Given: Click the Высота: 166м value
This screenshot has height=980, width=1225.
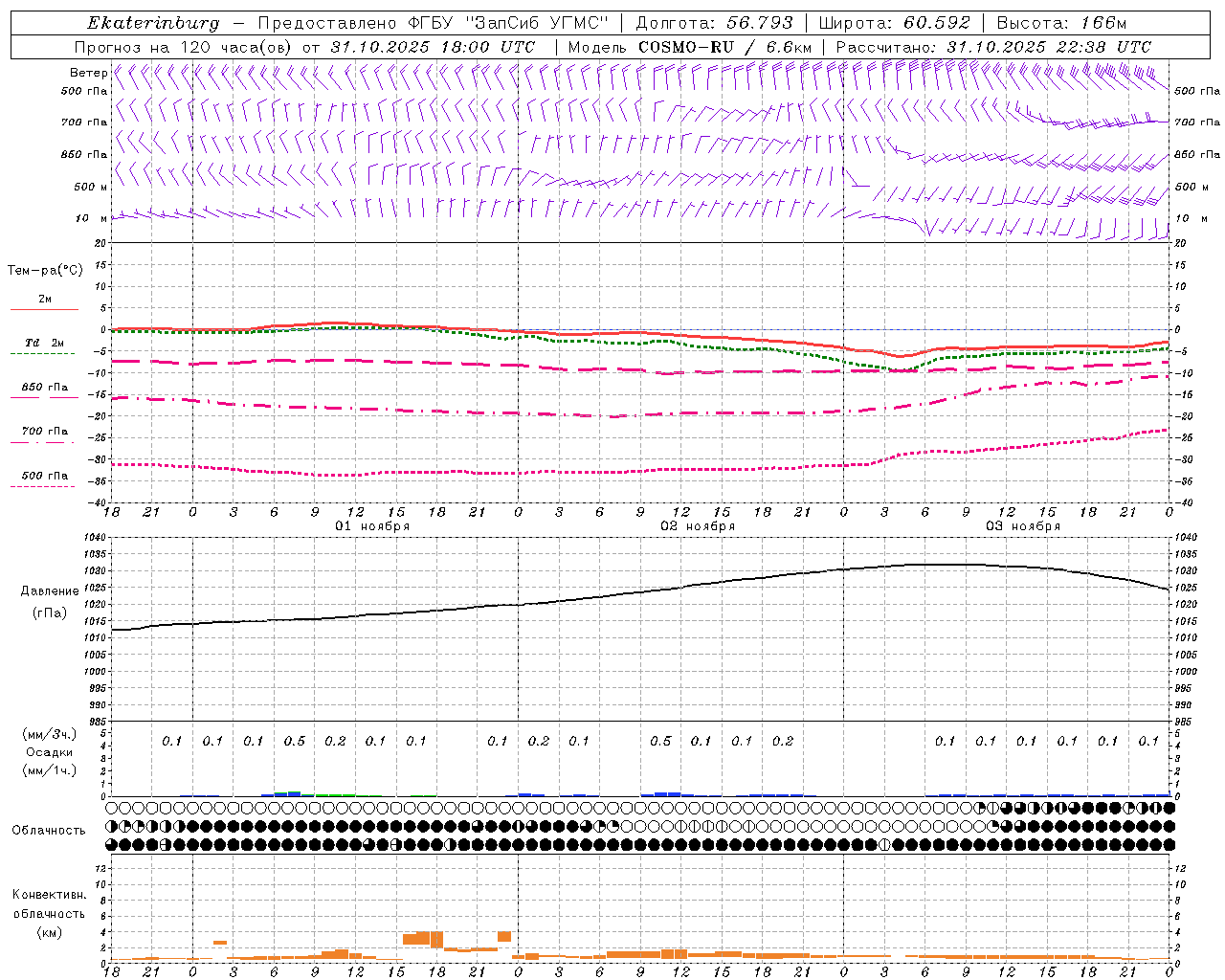Looking at the screenshot, I should [x=1061, y=23].
